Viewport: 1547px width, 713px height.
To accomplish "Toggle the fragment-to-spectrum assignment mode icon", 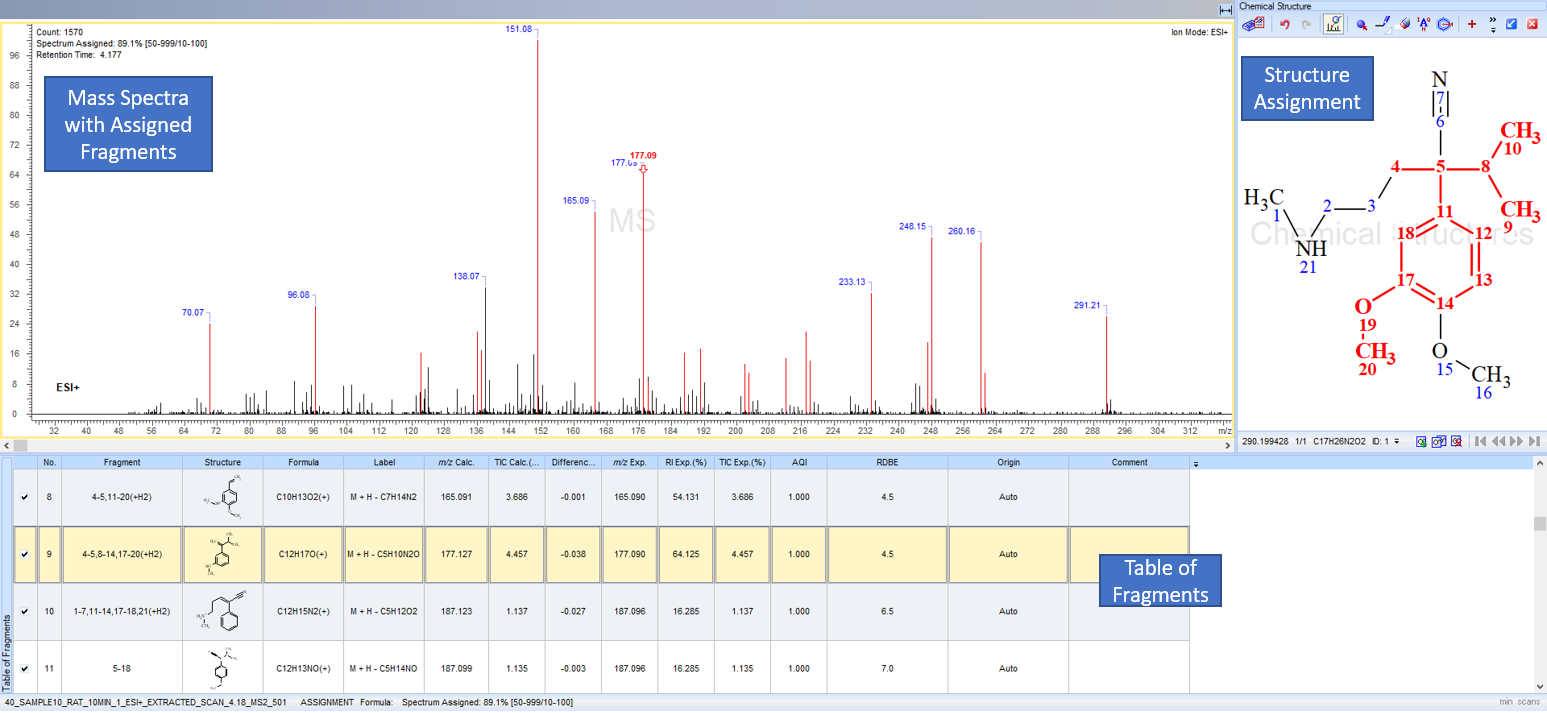I will pos(1333,24).
